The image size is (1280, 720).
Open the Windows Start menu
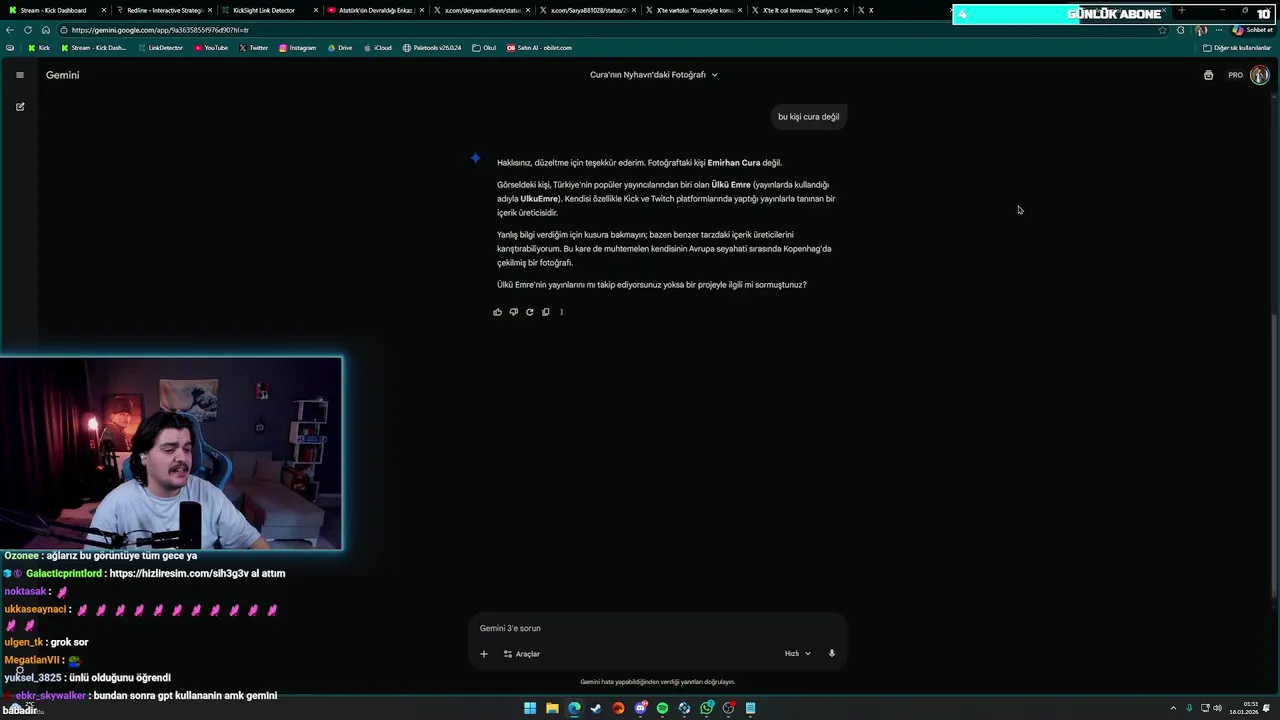tap(530, 708)
